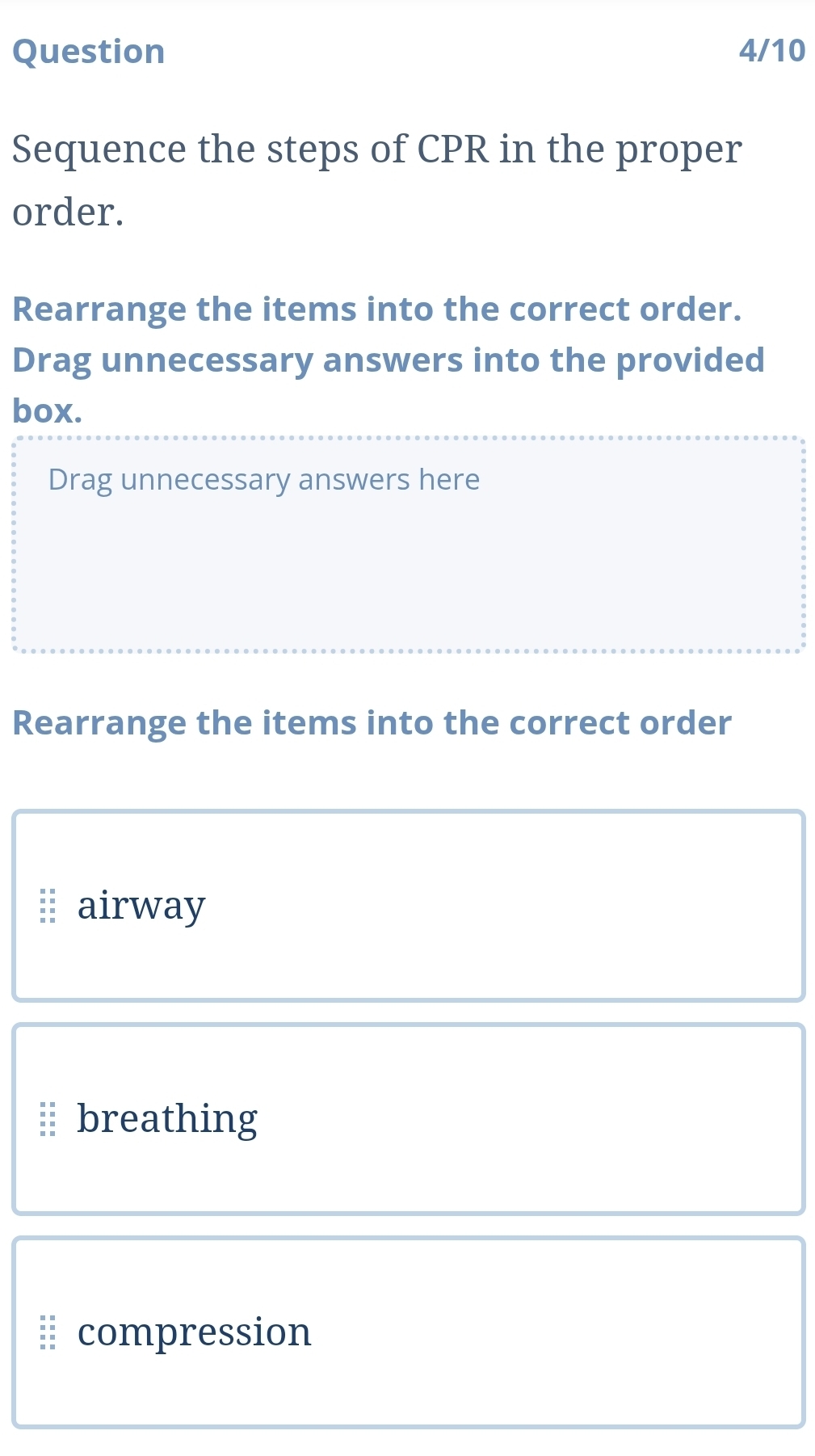Click the drag handle beside airway
Screen dimensions: 815x1456
tap(48, 906)
